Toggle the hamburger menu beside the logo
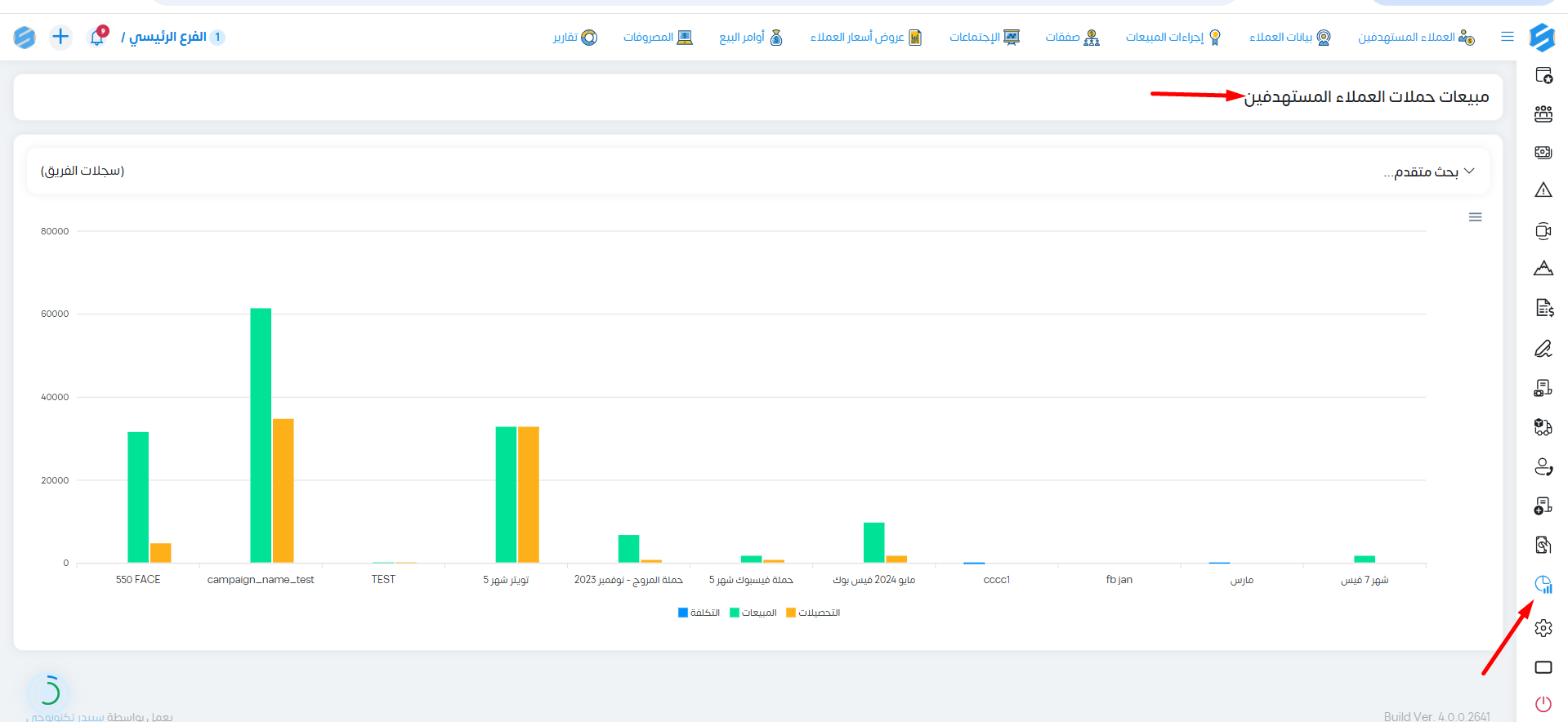The width and height of the screenshot is (1568, 722). 1508,37
